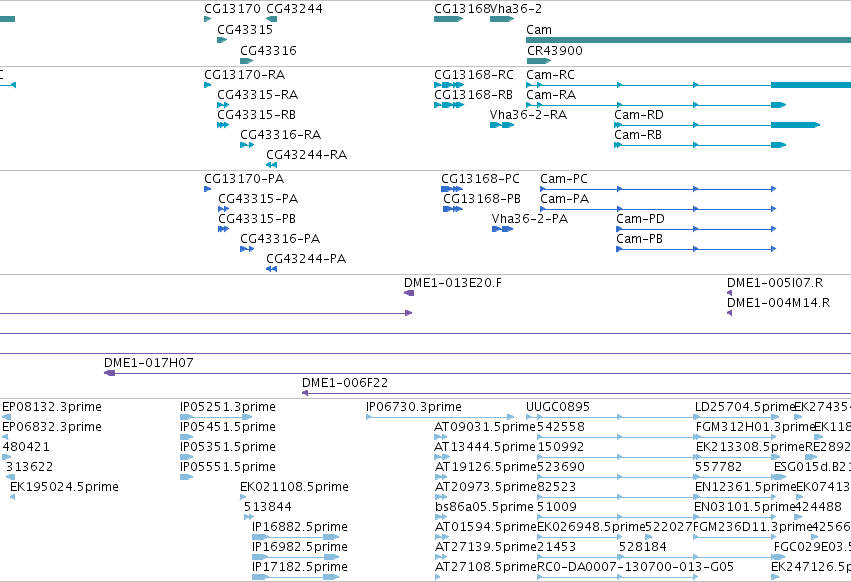Select protein CG13168-PB

[x=482, y=199]
